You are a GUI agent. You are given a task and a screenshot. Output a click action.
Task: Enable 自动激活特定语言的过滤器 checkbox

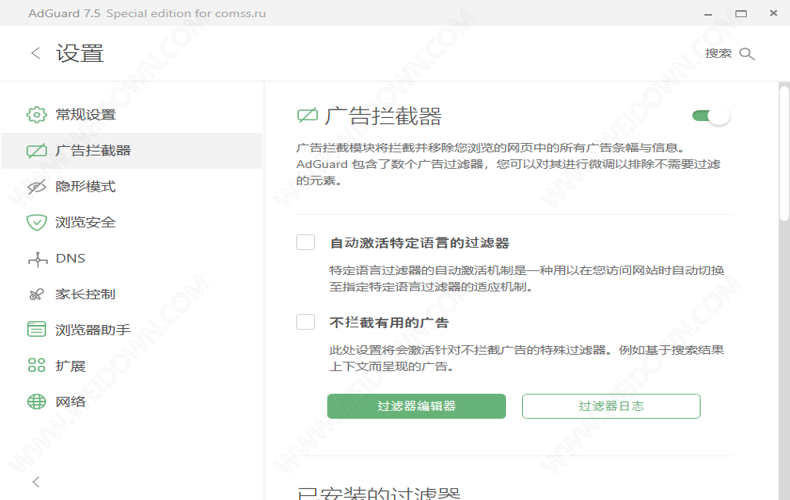306,243
